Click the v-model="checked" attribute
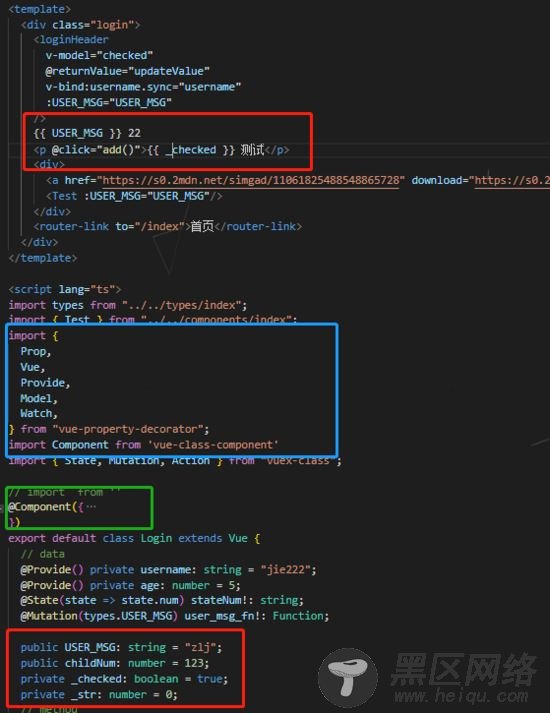550x713 pixels. (x=99, y=55)
